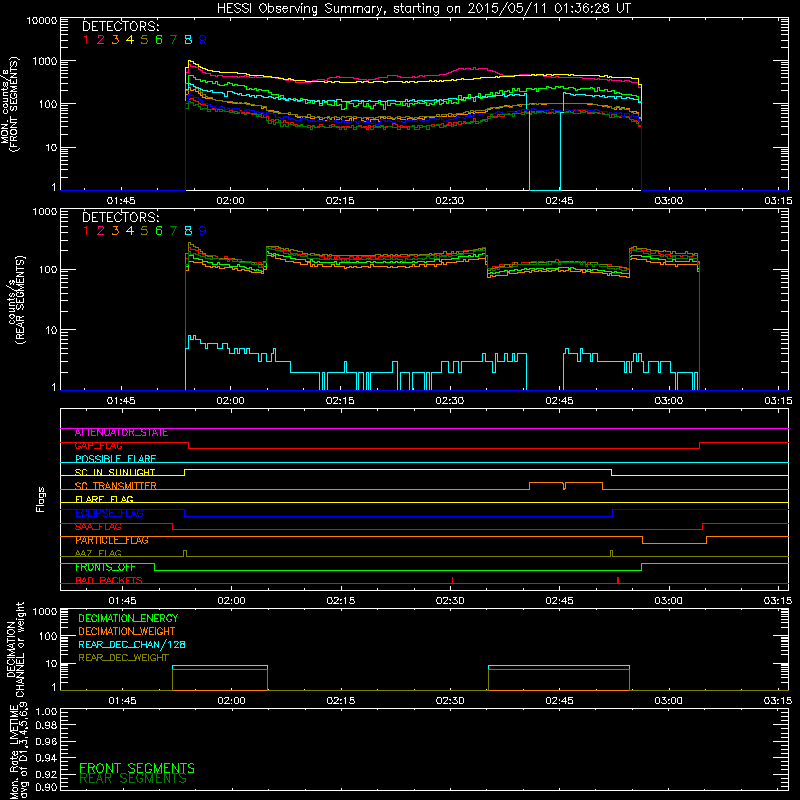The width and height of the screenshot is (800, 800).
Task: Select magenta detector 2 in front segments legend
Action: pyautogui.click(x=101, y=40)
